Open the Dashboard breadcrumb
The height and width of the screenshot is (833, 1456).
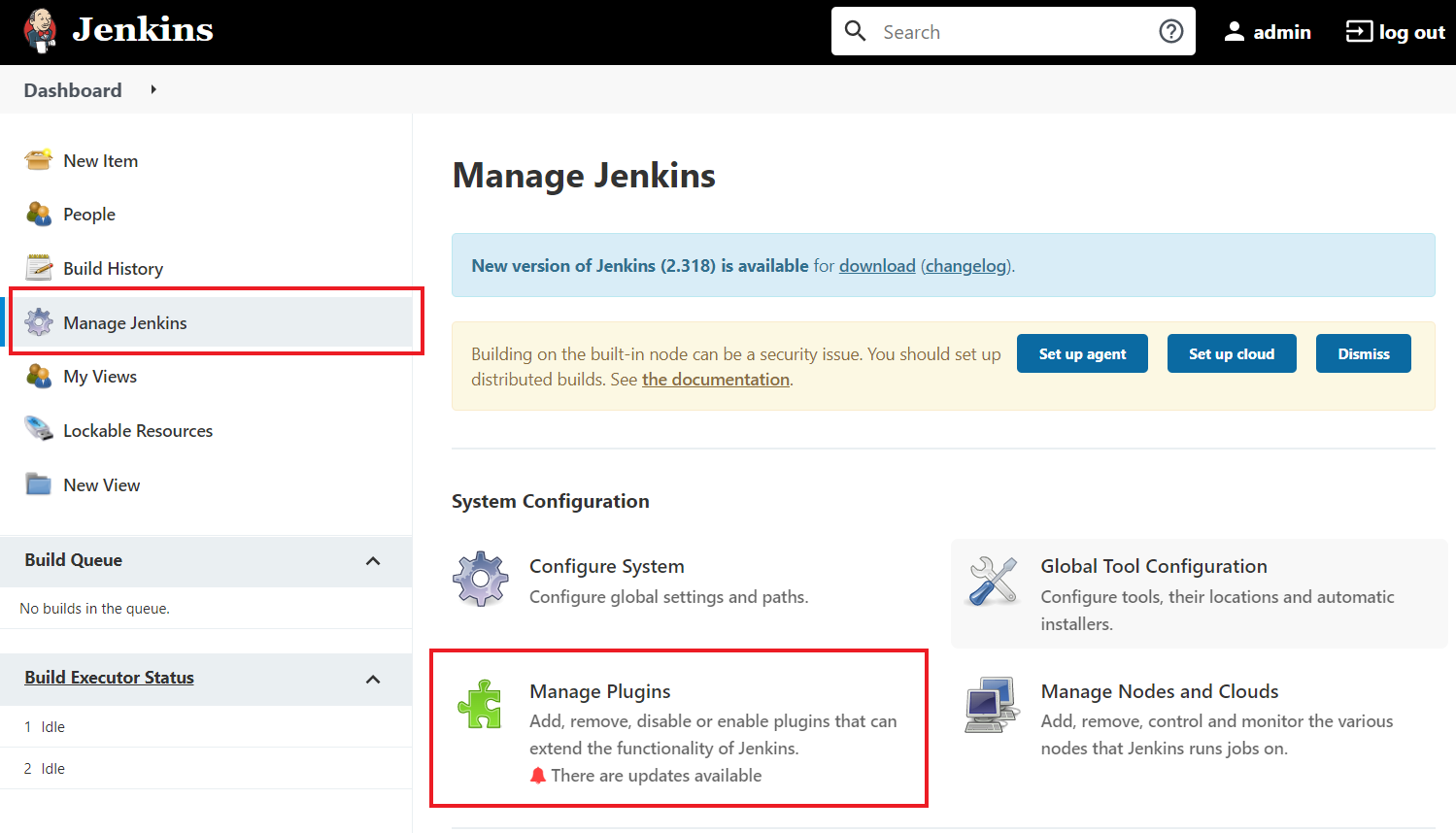(x=73, y=90)
